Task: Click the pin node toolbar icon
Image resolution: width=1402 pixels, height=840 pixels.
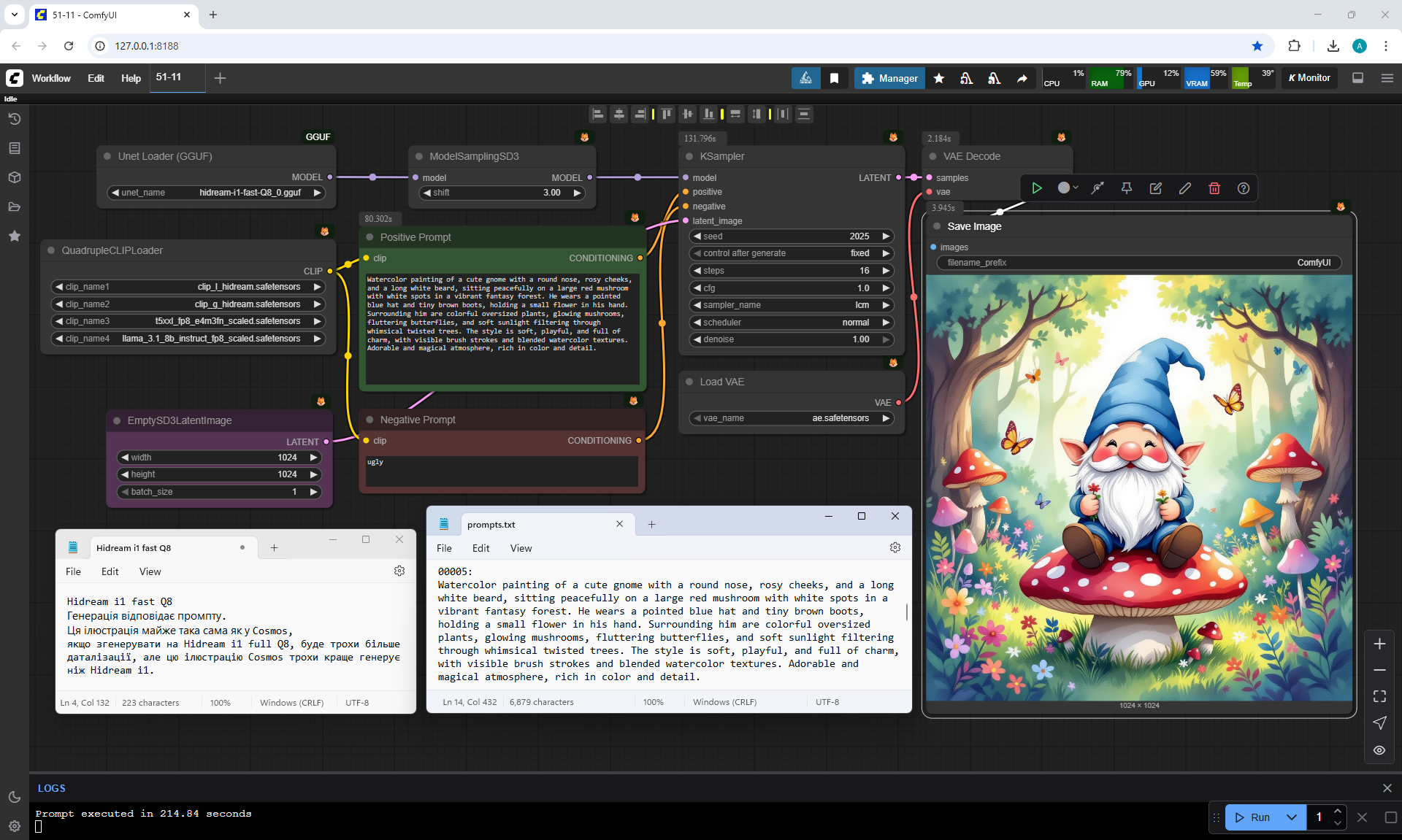Action: point(1127,188)
